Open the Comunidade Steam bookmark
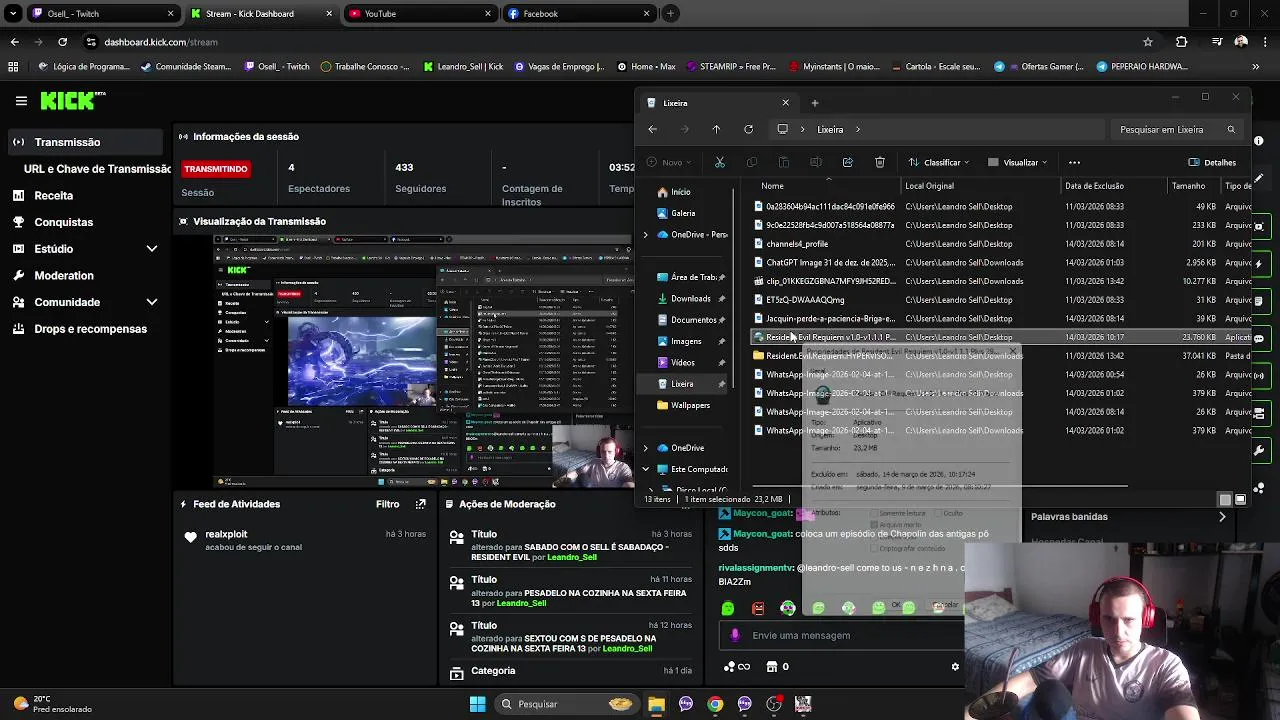This screenshot has width=1280, height=720. pyautogui.click(x=186, y=67)
